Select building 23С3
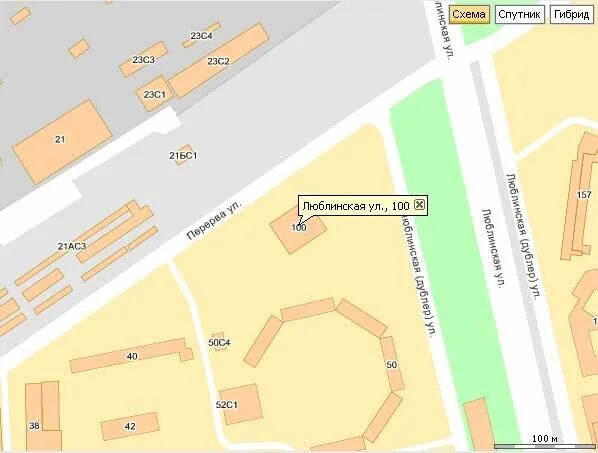The height and width of the screenshot is (453, 598). tap(143, 59)
